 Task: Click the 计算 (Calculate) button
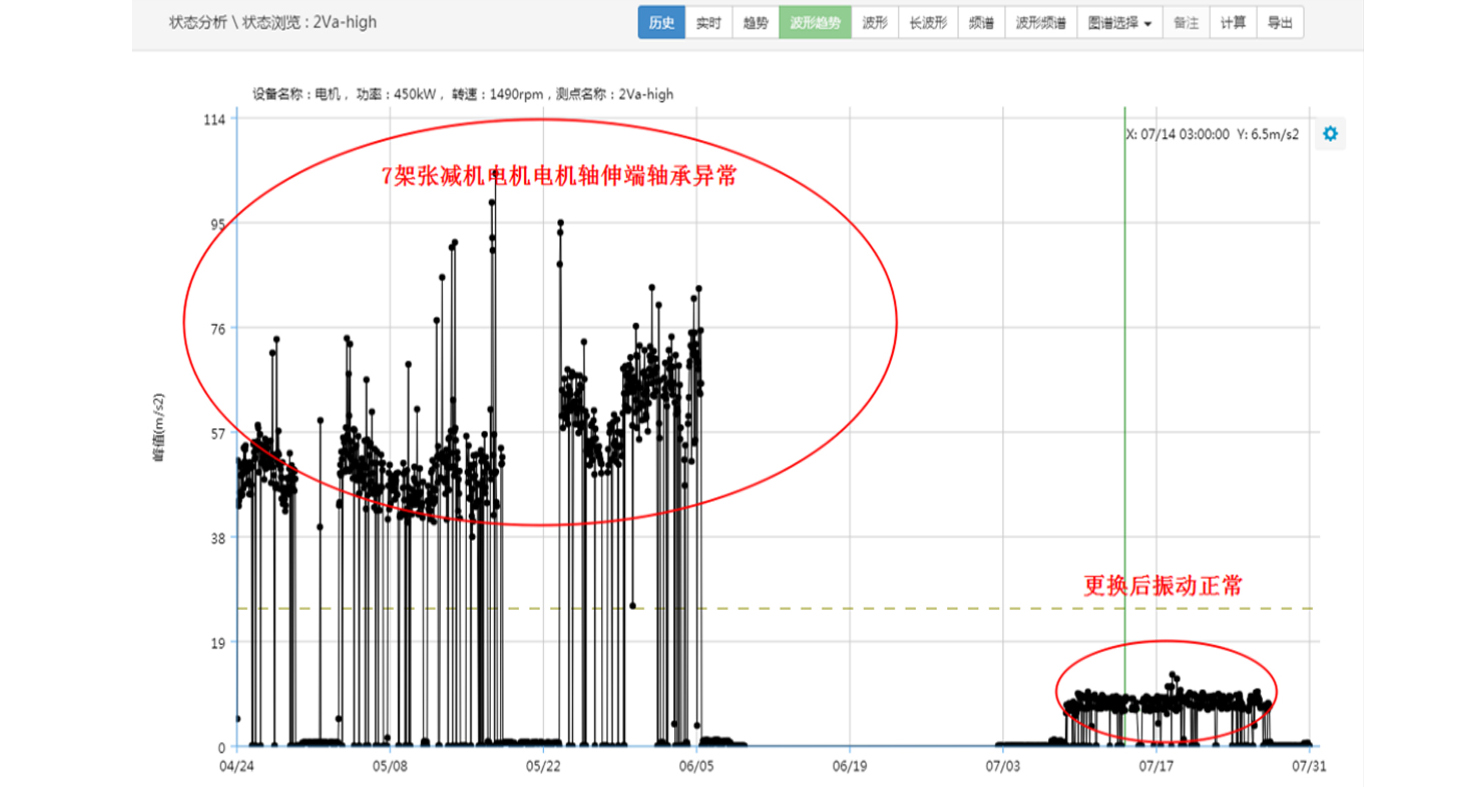click(x=1233, y=23)
